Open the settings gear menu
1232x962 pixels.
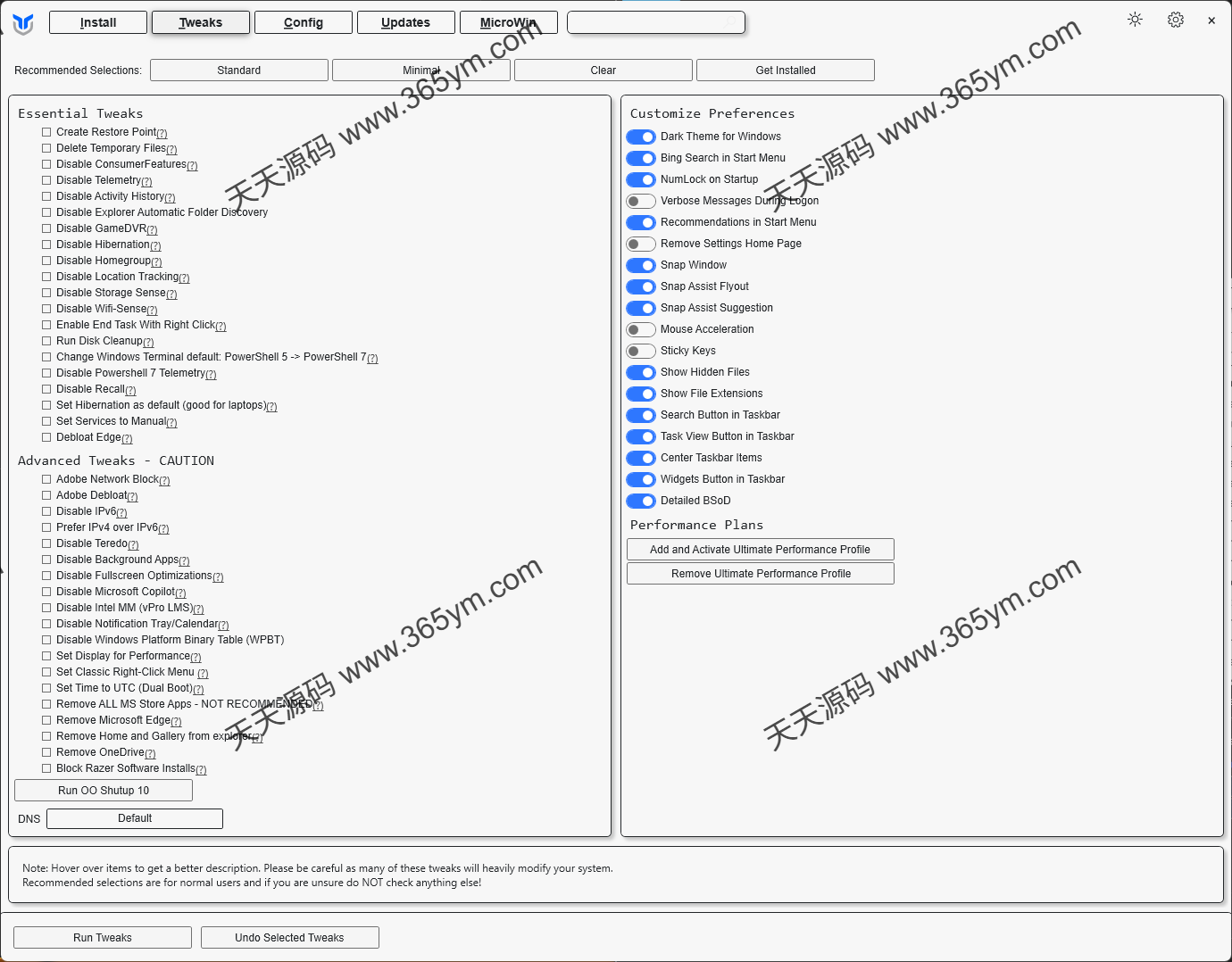click(1176, 19)
